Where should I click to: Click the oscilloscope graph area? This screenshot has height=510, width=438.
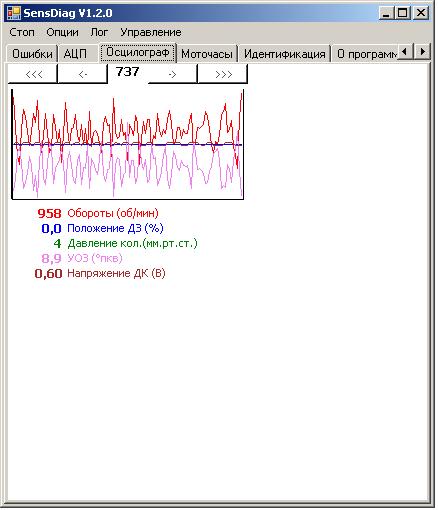pyautogui.click(x=128, y=144)
